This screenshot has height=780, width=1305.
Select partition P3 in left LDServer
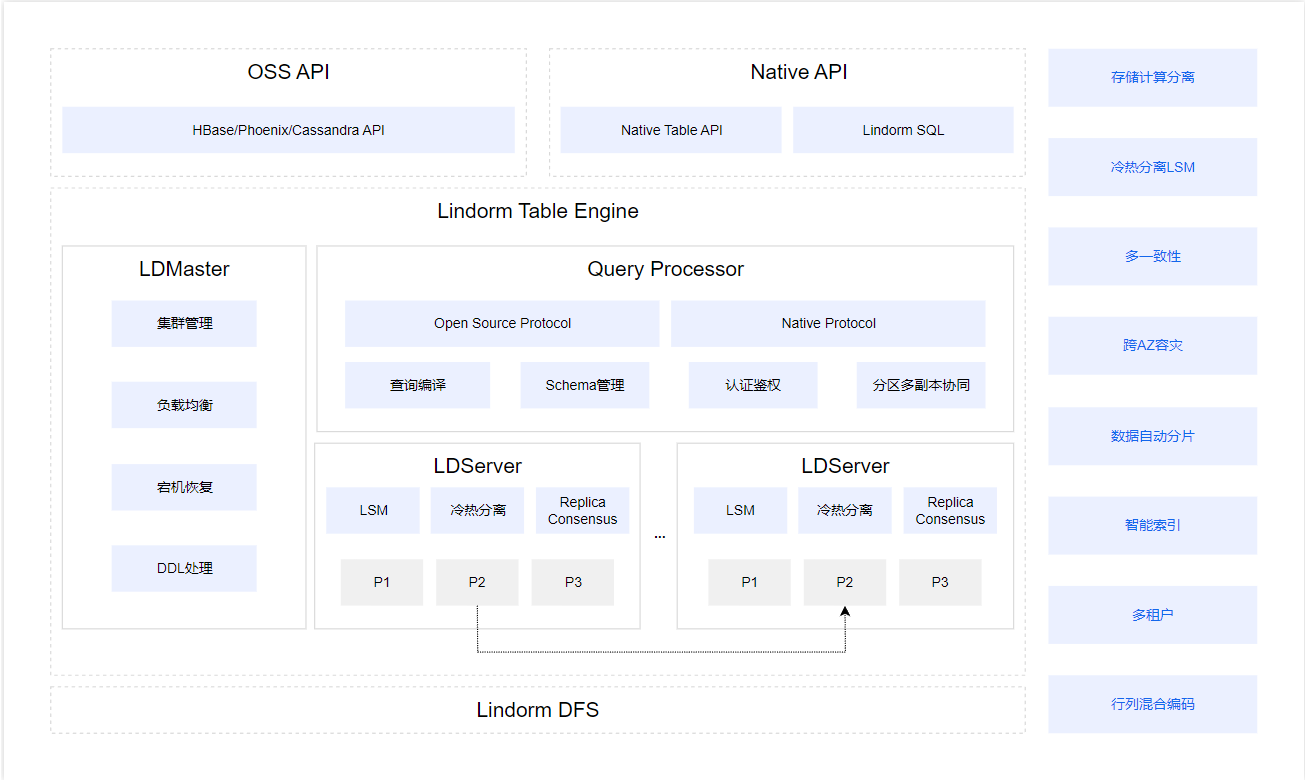click(x=572, y=582)
